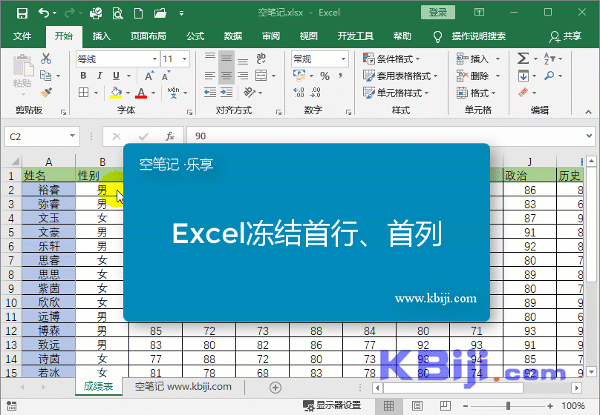
Task: Decrease font size icon
Action: click(166, 76)
